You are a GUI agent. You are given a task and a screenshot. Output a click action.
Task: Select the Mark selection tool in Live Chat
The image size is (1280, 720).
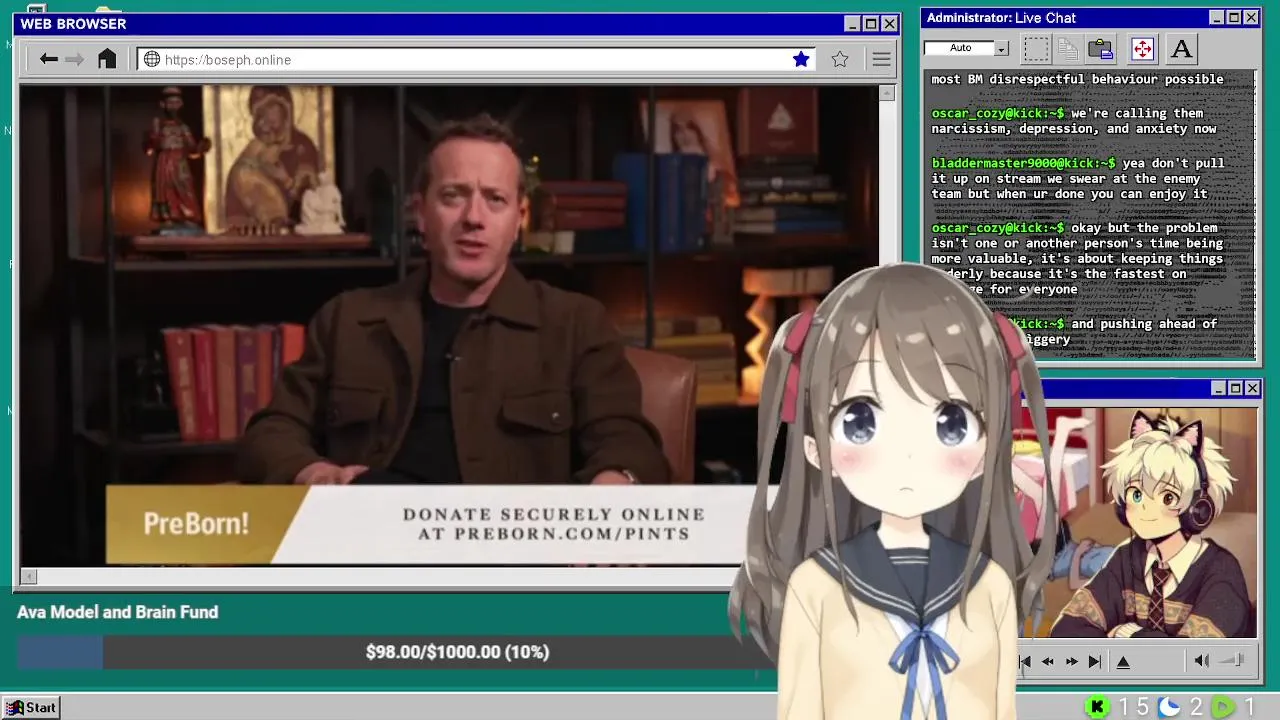[x=1036, y=48]
